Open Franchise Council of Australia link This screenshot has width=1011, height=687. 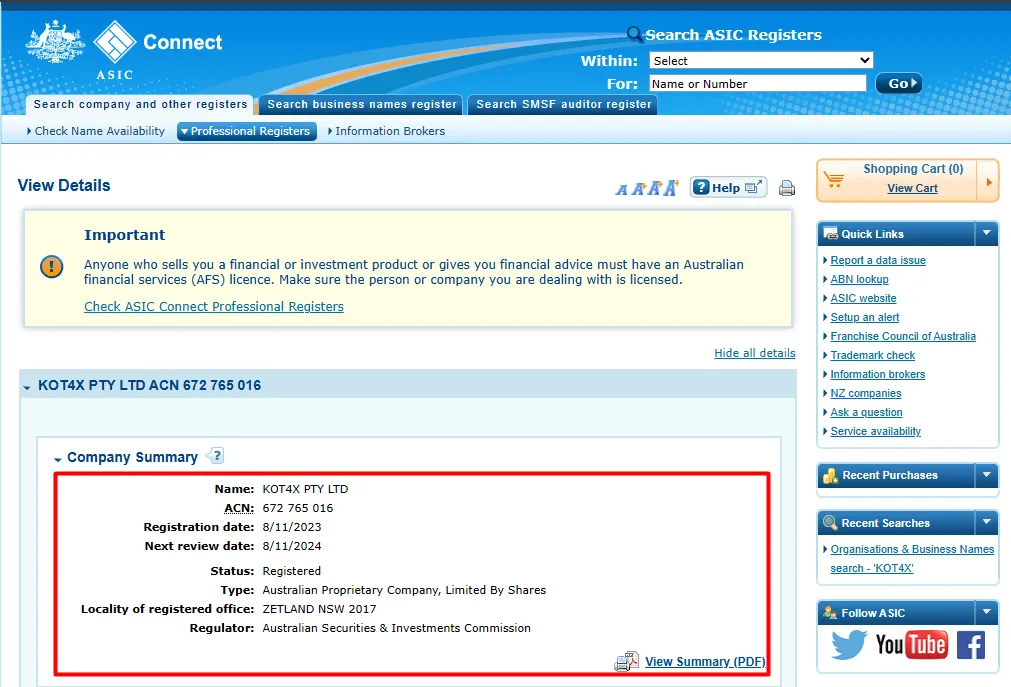point(903,336)
